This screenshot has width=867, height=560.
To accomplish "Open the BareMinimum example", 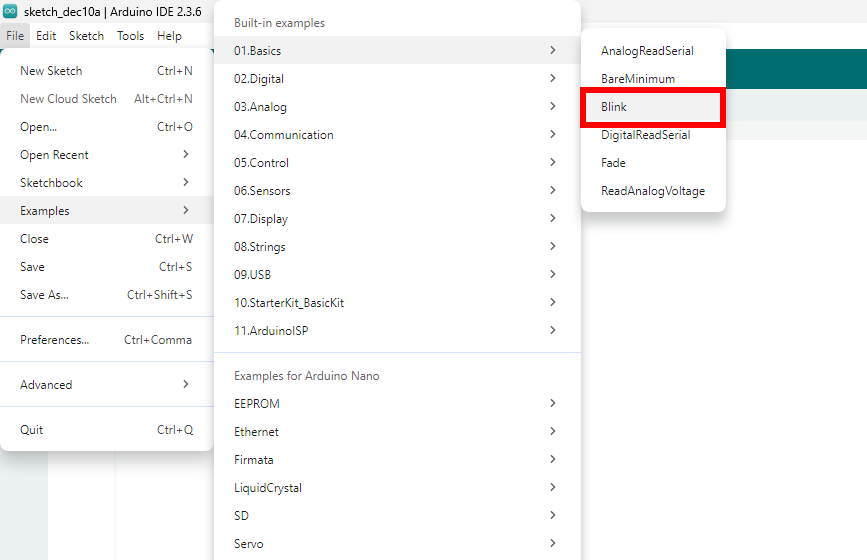I will pyautogui.click(x=637, y=79).
